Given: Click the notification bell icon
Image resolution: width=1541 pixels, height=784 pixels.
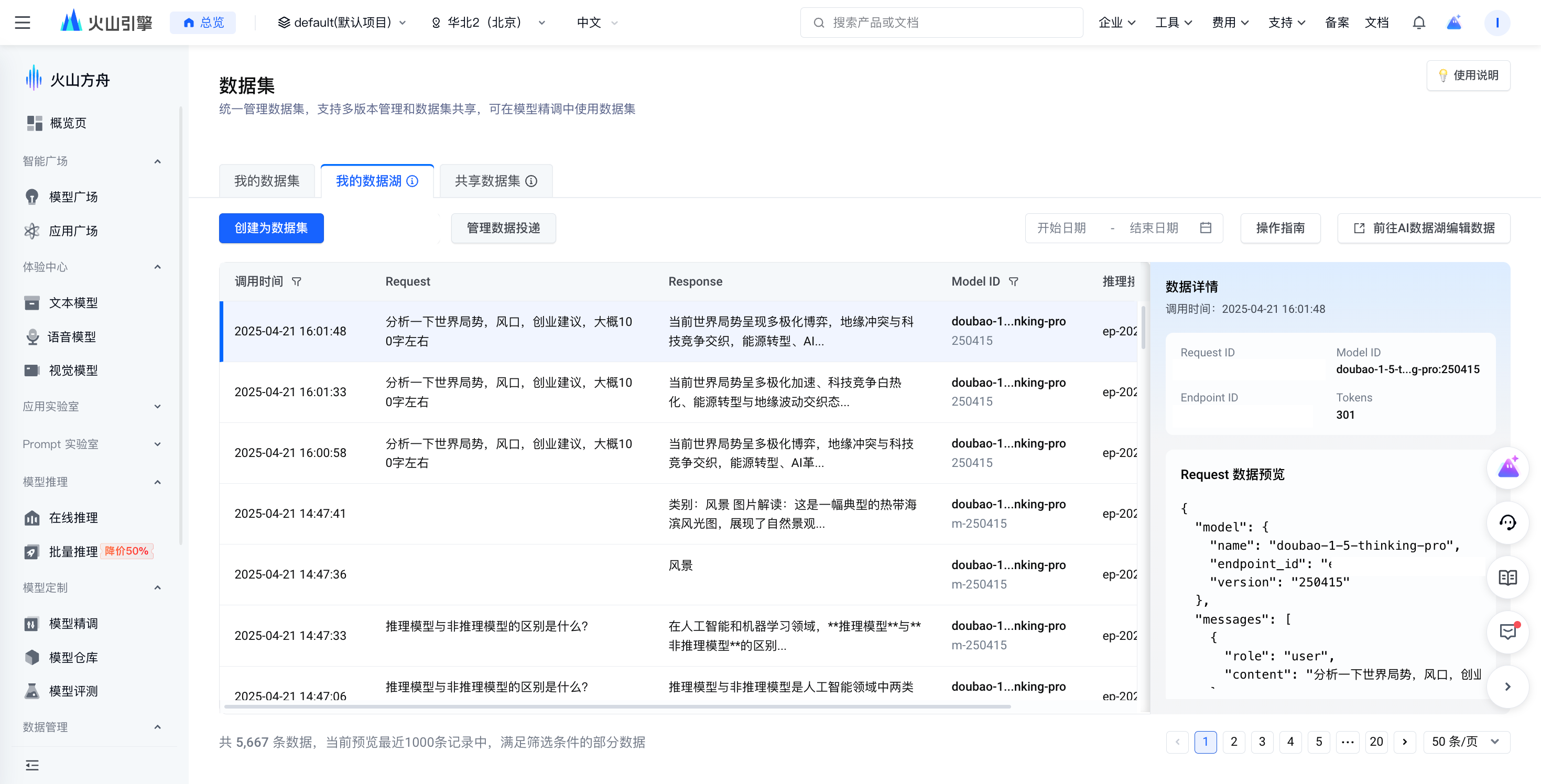Looking at the screenshot, I should point(1418,23).
